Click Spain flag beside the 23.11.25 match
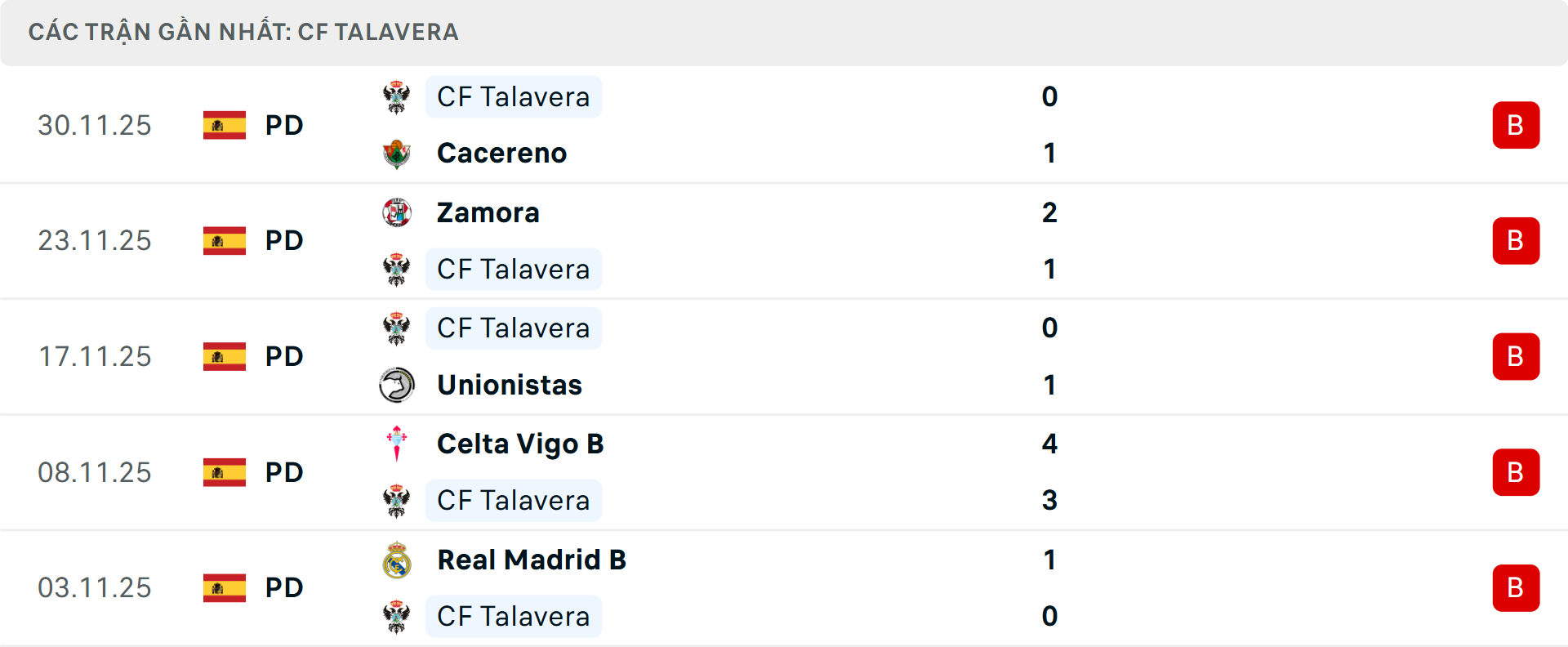 225,240
